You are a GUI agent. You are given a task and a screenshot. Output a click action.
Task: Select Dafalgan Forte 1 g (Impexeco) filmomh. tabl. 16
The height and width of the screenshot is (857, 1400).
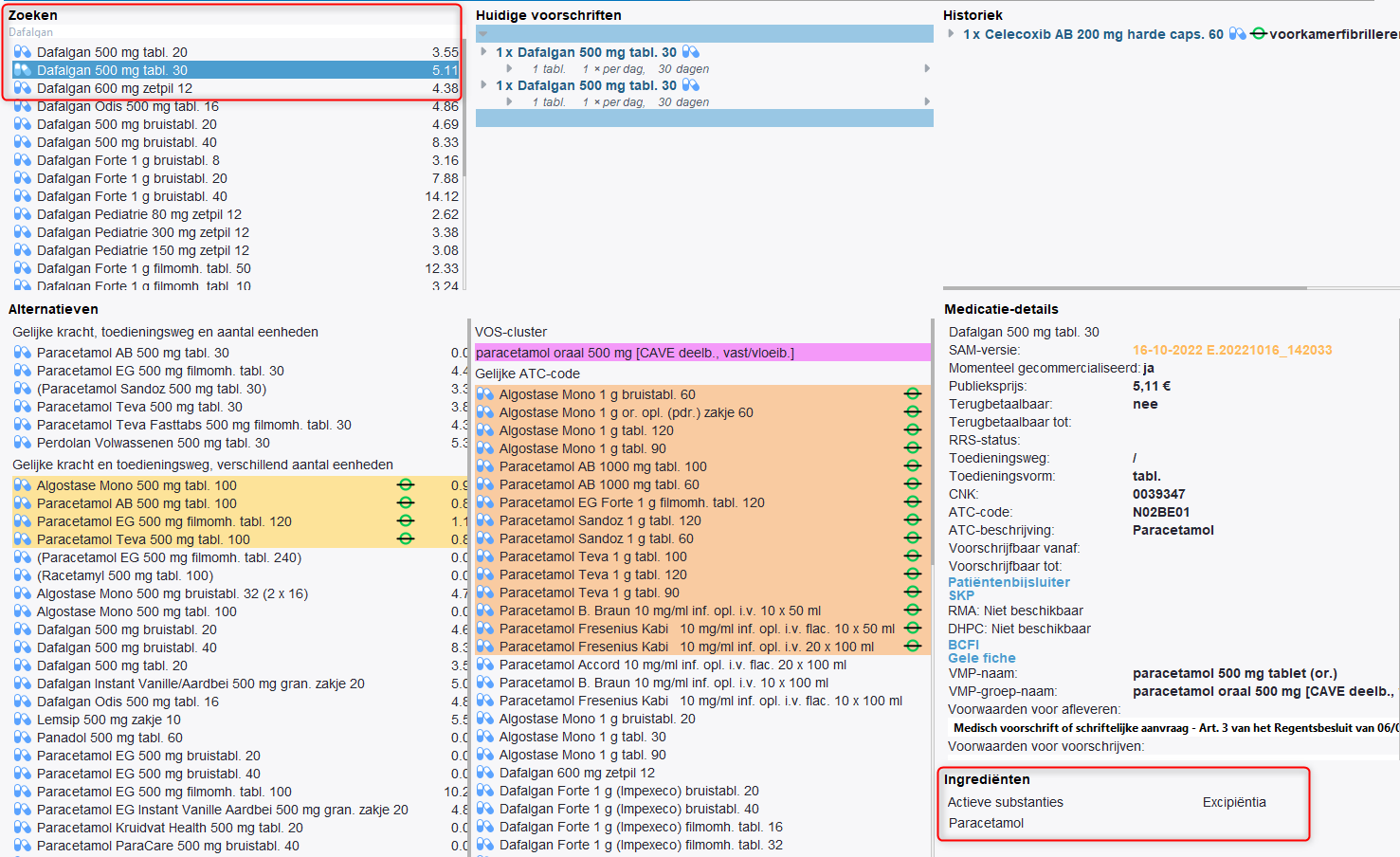[702, 827]
